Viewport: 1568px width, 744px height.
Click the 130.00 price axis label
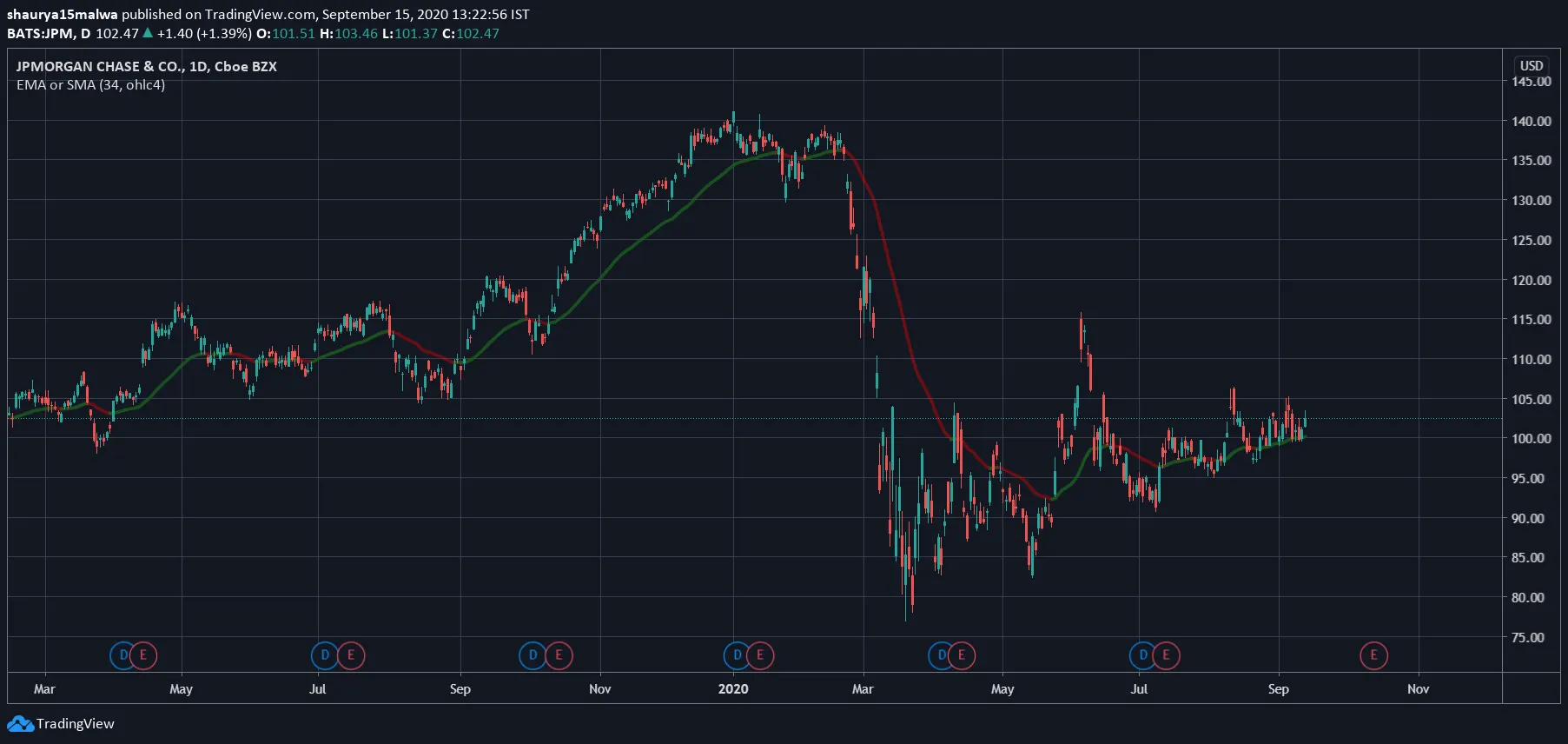1532,201
